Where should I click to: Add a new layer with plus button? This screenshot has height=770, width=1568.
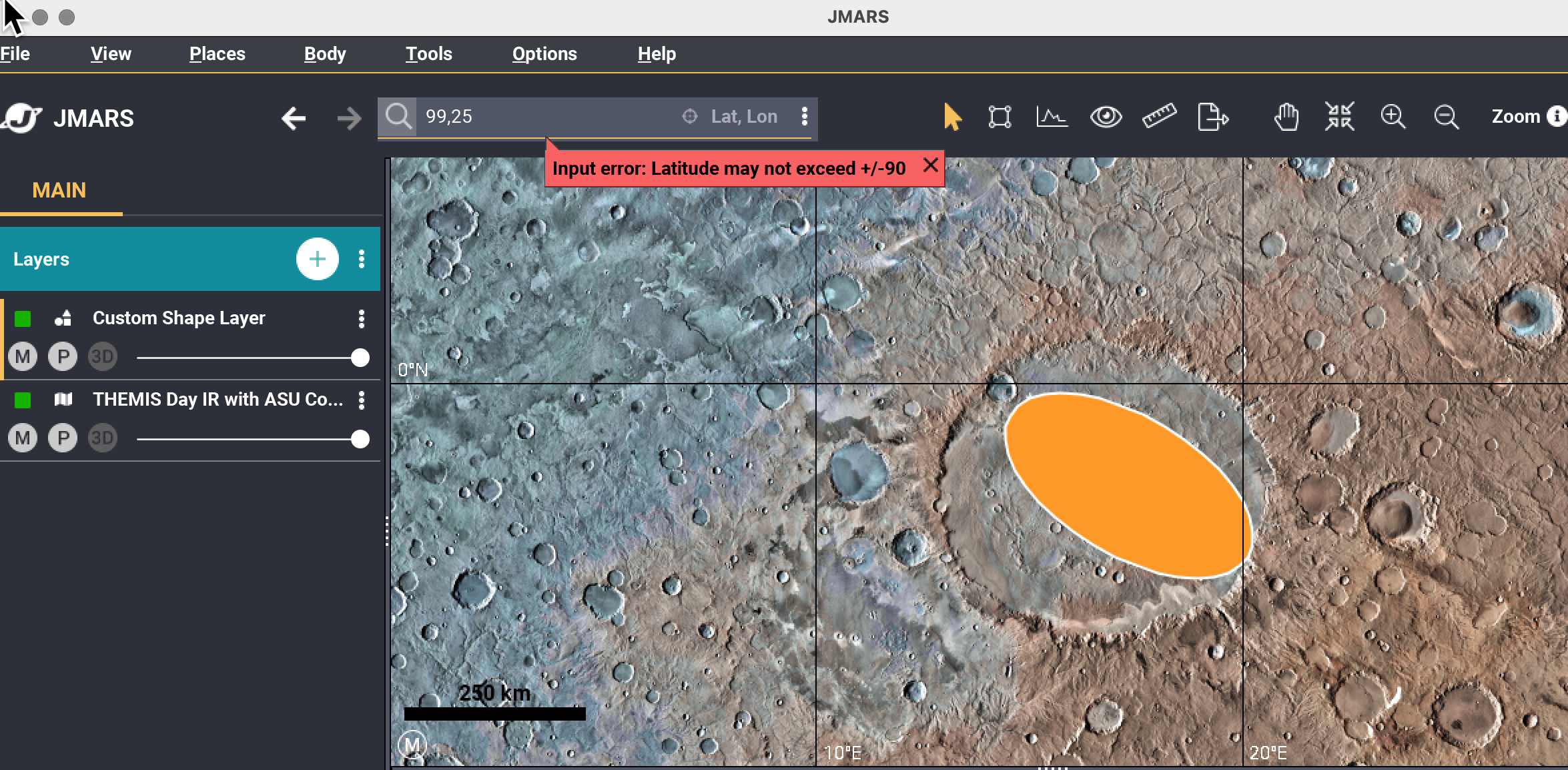[x=317, y=259]
